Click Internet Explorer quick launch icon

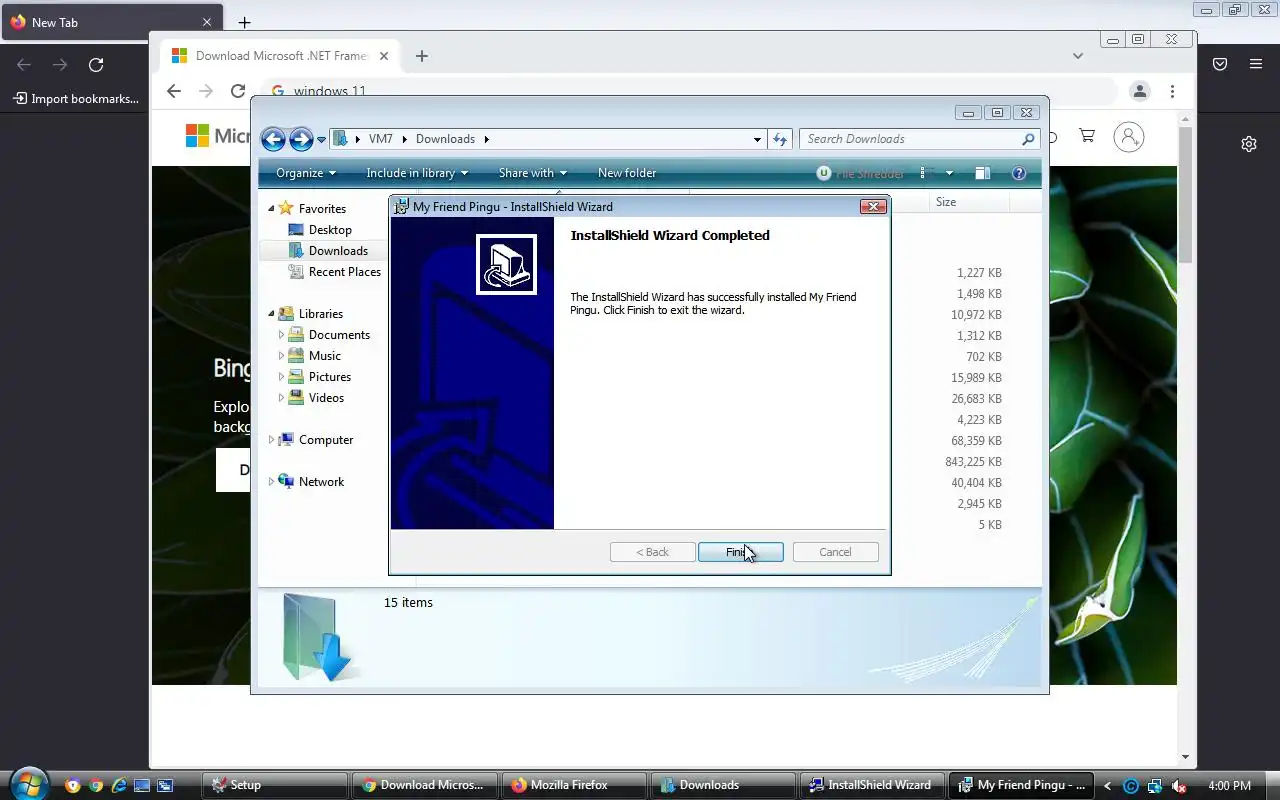pos(119,785)
